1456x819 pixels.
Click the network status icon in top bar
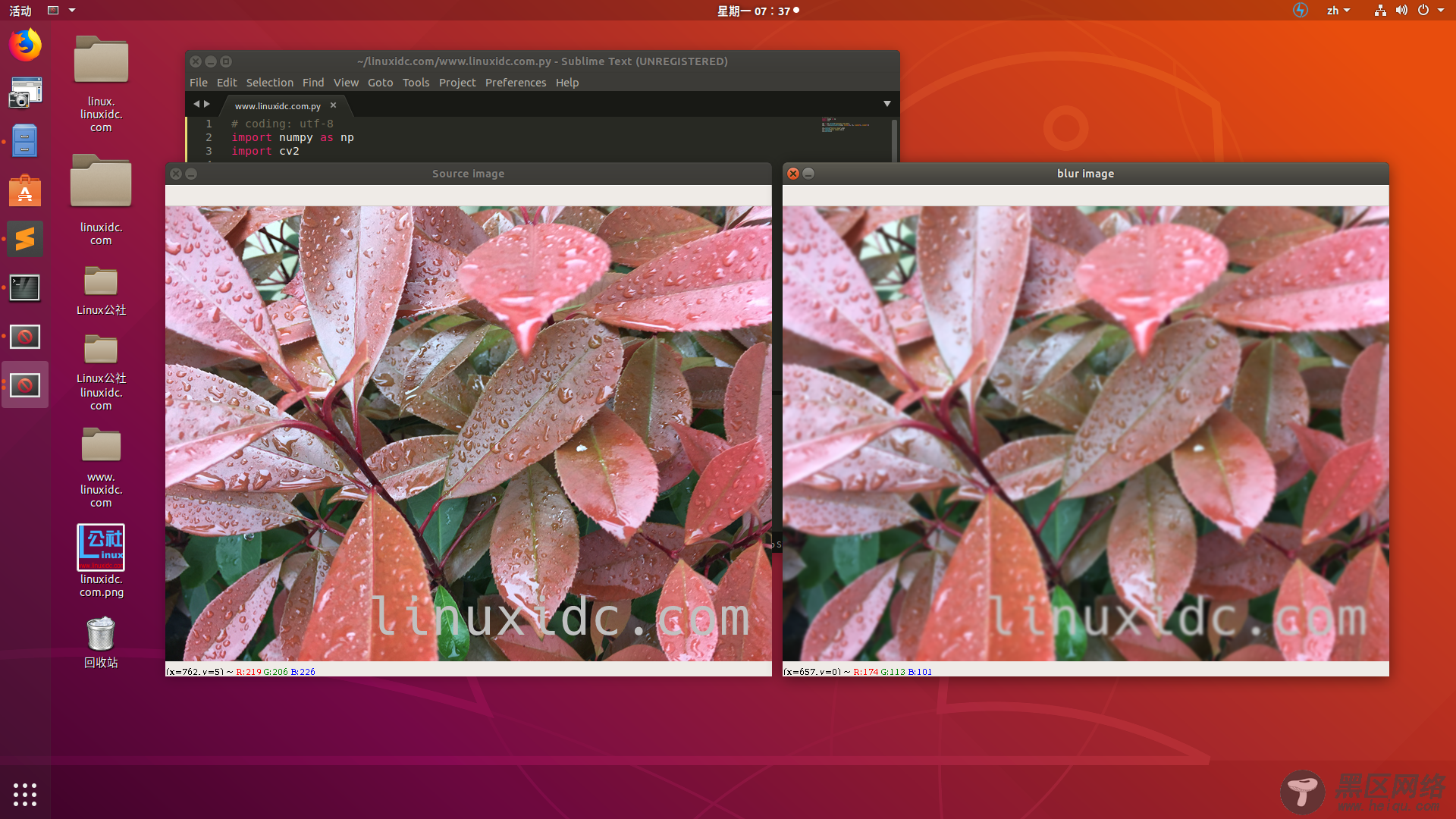click(x=1380, y=11)
